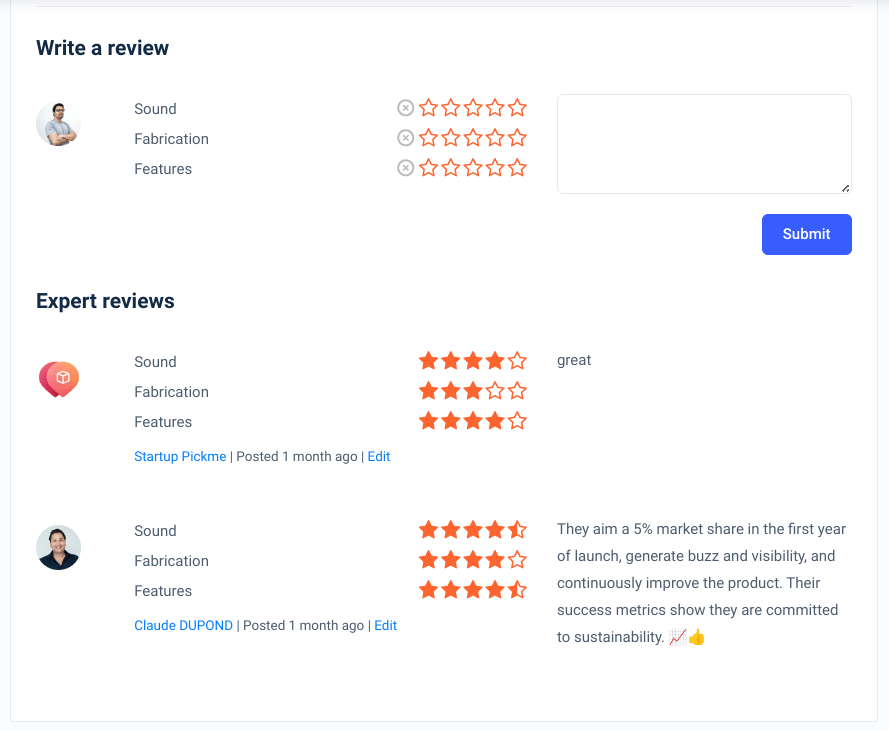This screenshot has height=731, width=889.
Task: Edit the Startup Pickme review
Action: coord(379,457)
